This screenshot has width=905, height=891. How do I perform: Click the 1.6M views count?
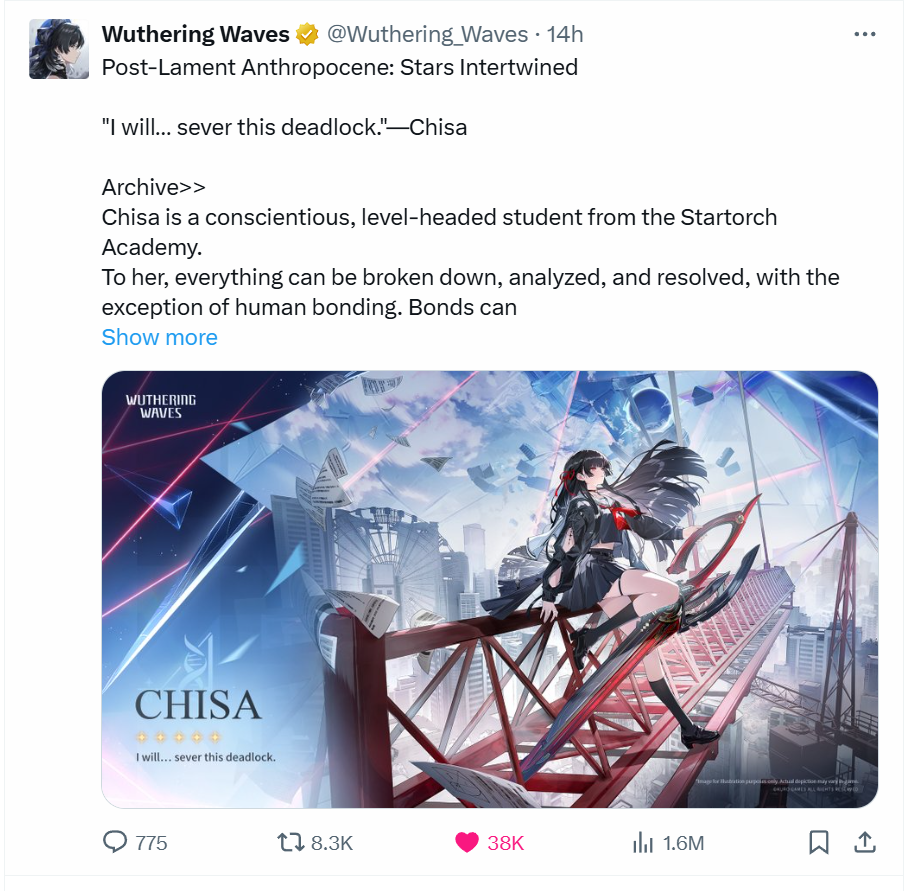[x=683, y=843]
